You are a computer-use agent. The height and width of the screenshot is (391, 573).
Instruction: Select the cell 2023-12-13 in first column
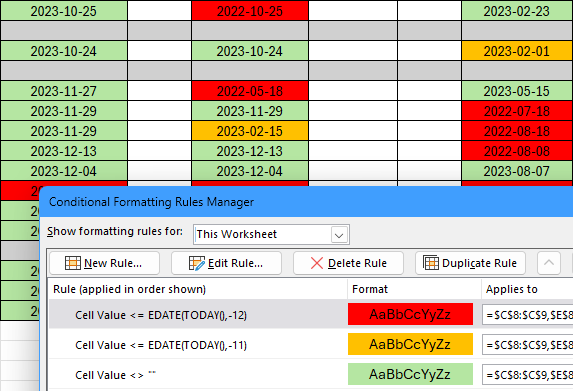tap(64, 151)
